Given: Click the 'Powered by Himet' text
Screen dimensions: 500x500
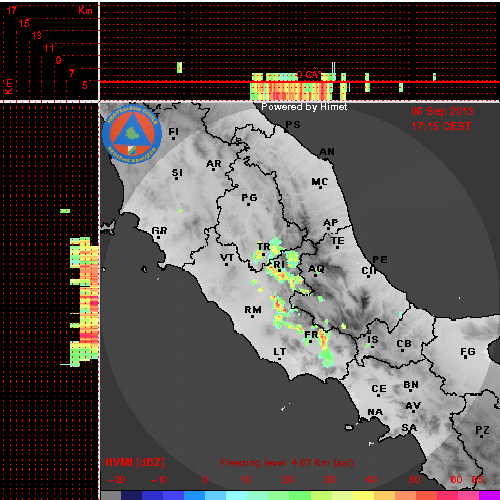Looking at the screenshot, I should (x=304, y=107).
